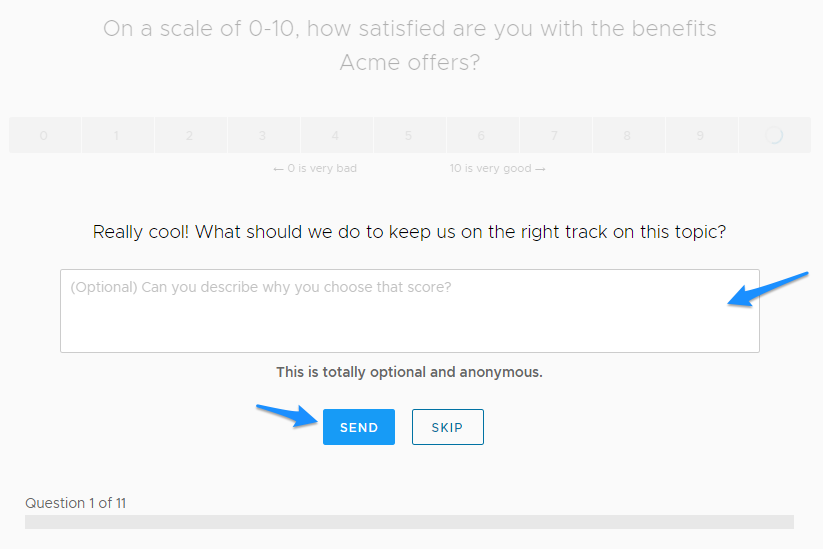
Task: Select rating 6 on the scale
Action: (x=482, y=135)
